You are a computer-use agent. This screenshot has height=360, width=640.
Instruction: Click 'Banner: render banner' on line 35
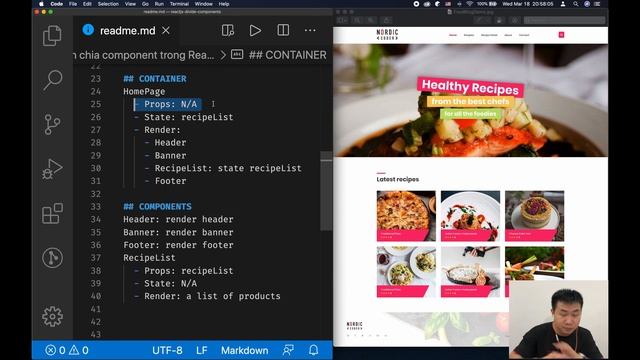coord(178,232)
